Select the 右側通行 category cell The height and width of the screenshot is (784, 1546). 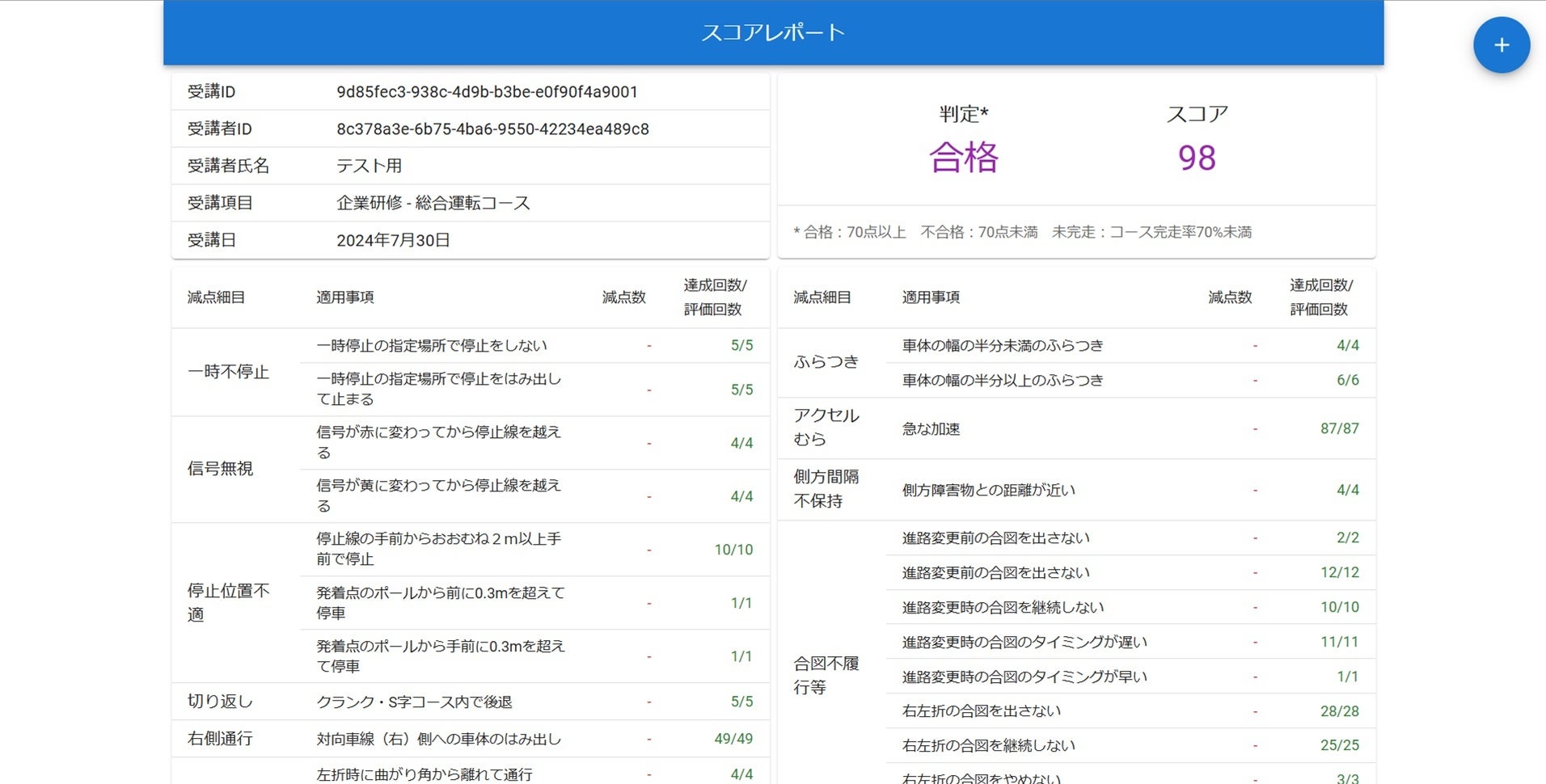click(x=218, y=738)
